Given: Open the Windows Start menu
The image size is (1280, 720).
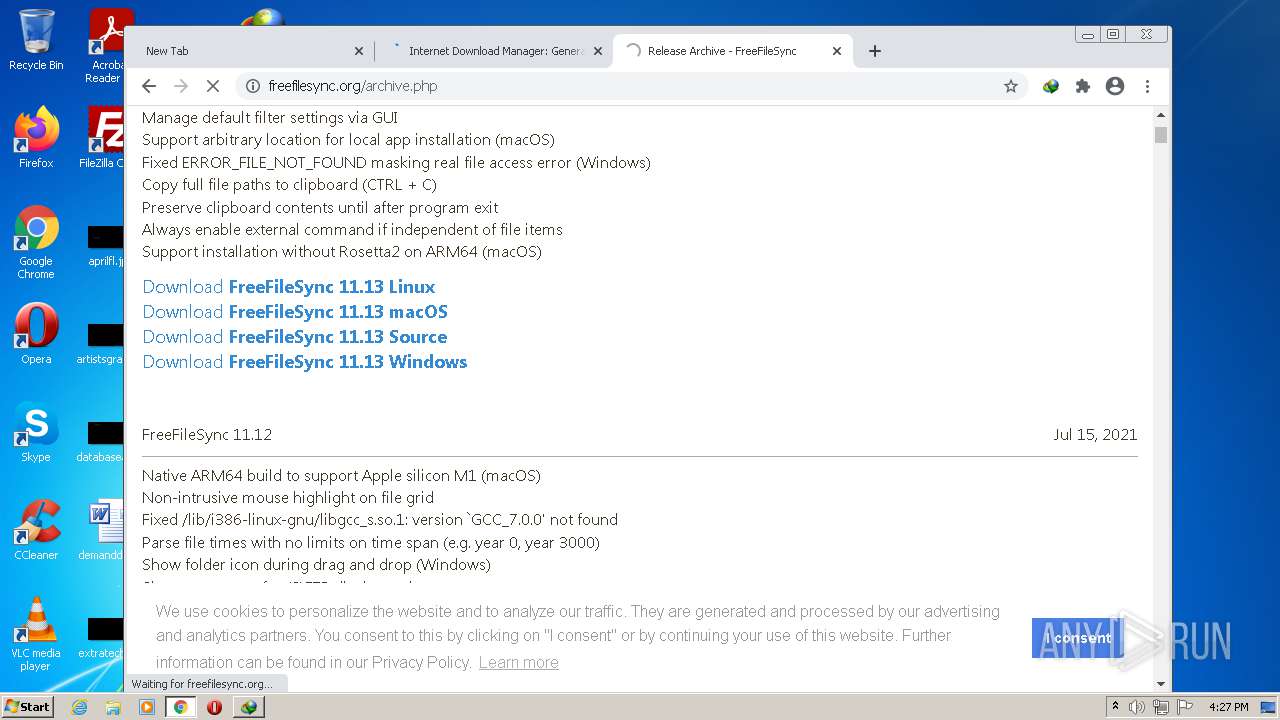Looking at the screenshot, I should 27,707.
